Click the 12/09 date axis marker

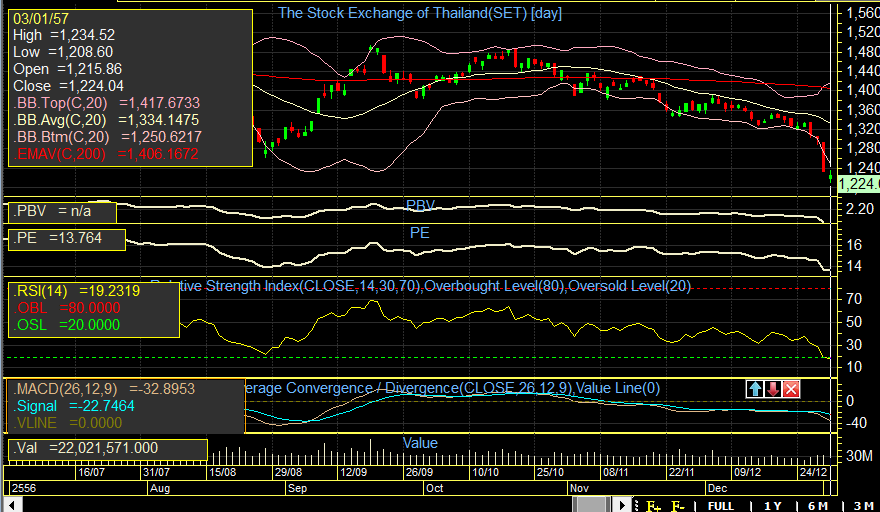pyautogui.click(x=354, y=472)
